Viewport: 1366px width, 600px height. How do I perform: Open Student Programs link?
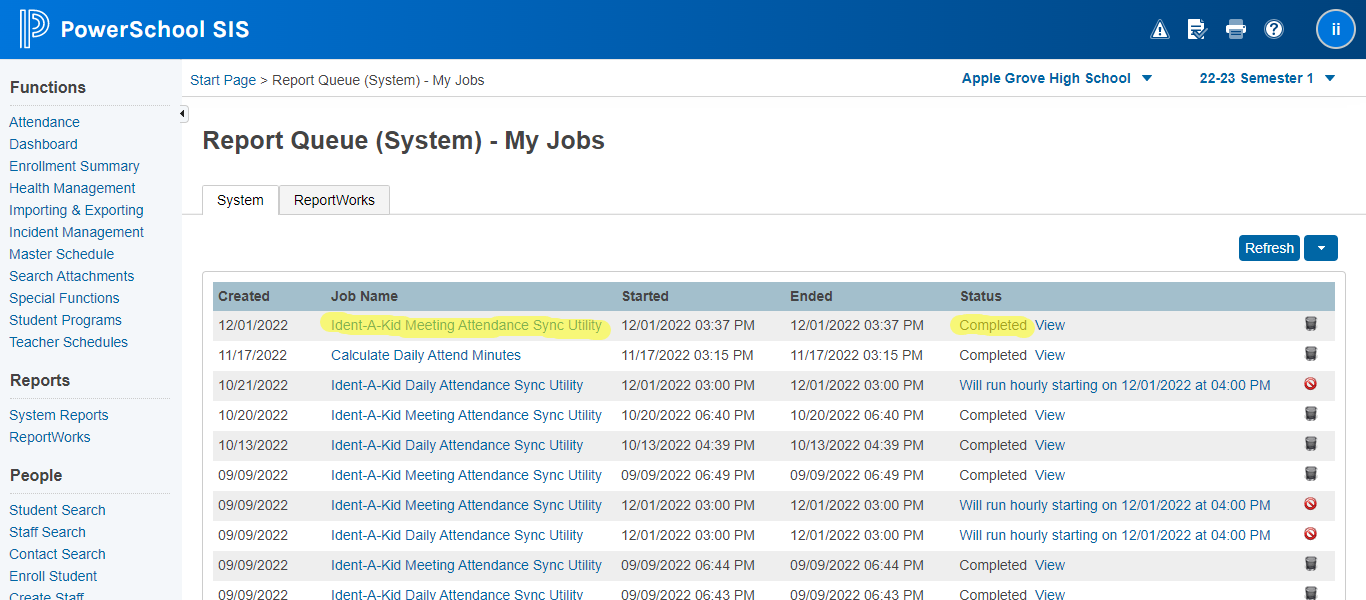(65, 320)
